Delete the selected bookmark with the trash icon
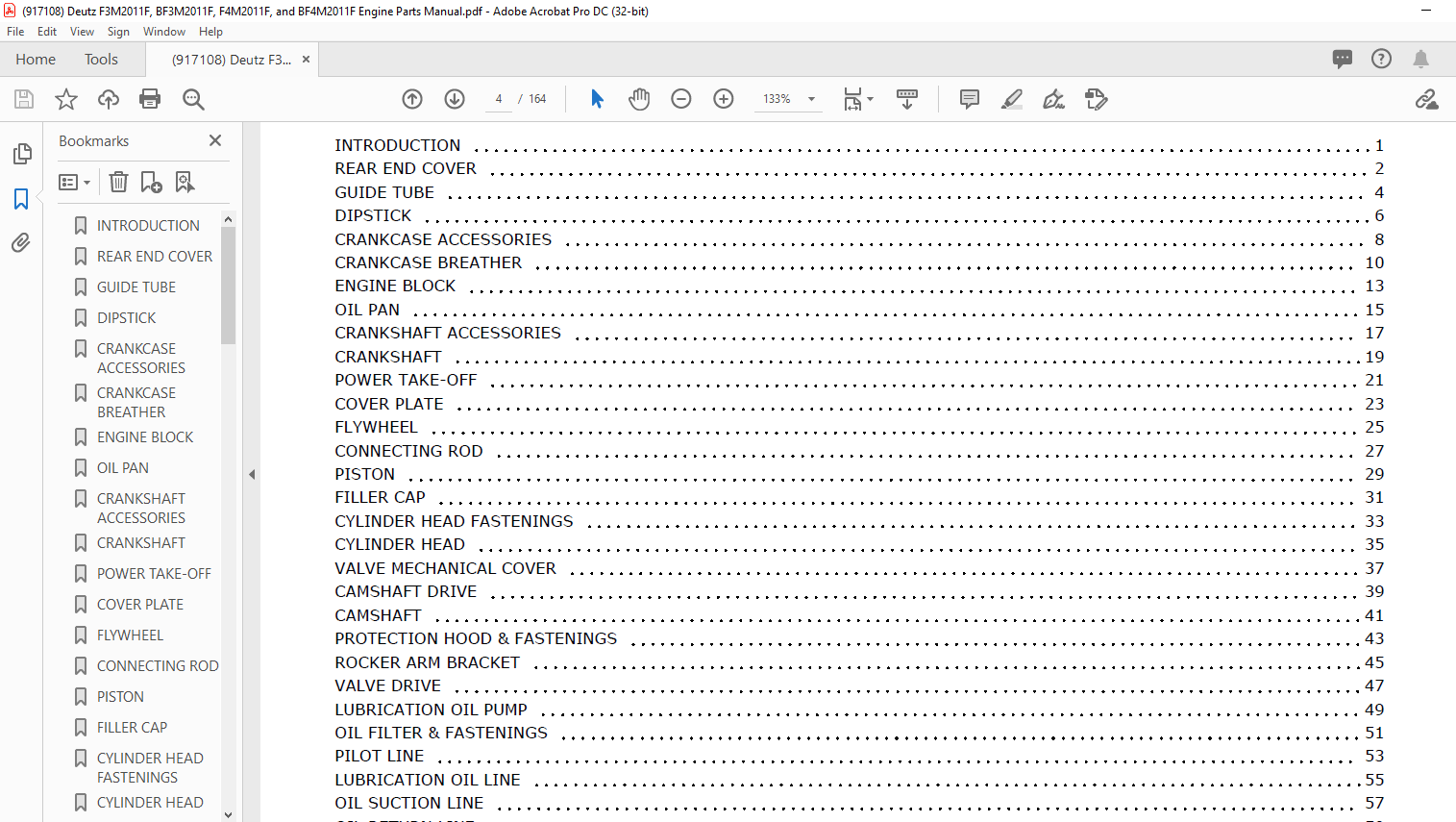The height and width of the screenshot is (822, 1456). point(118,182)
